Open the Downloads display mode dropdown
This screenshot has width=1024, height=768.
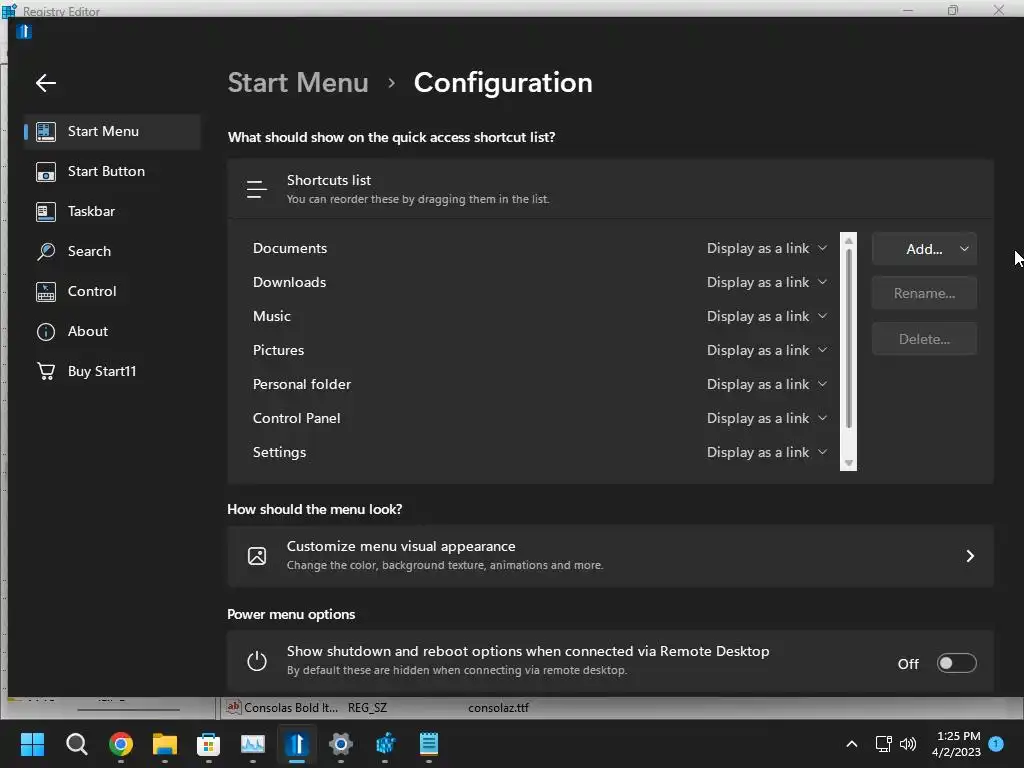click(x=767, y=282)
